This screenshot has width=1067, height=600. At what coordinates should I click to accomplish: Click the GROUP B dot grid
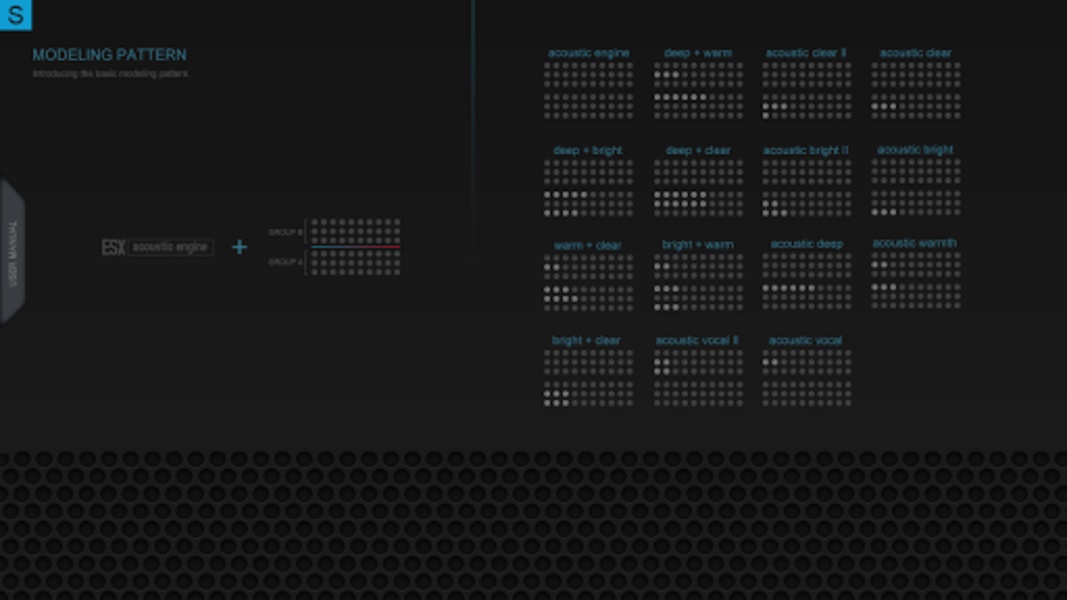point(355,231)
